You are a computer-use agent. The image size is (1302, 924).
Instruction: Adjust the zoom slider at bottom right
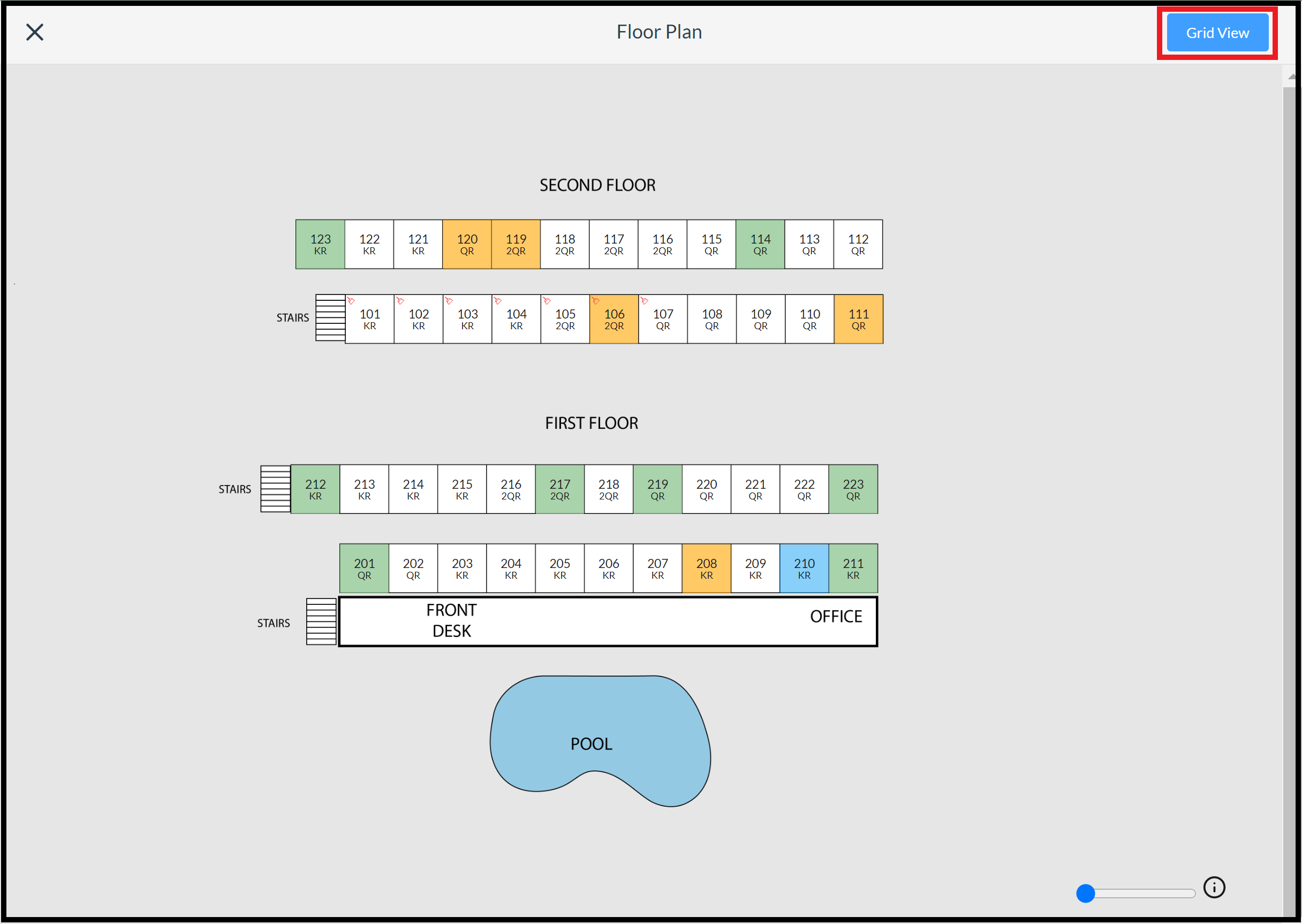(x=1086, y=893)
